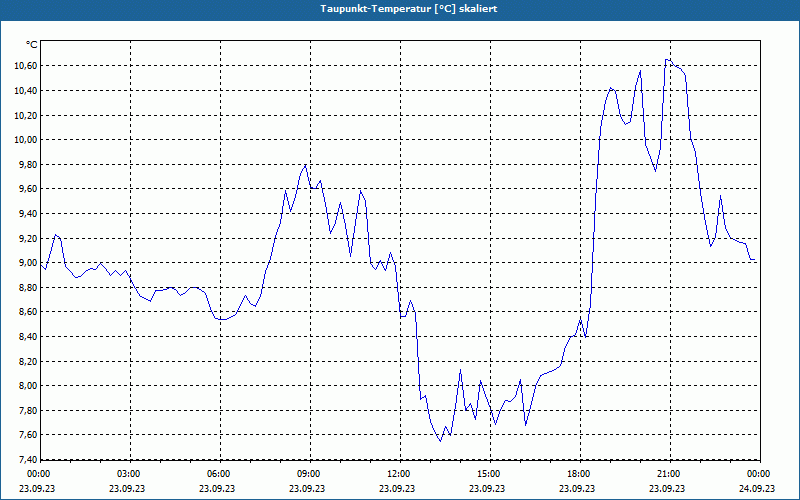Click the 9,40 y-axis label

pos(27,214)
